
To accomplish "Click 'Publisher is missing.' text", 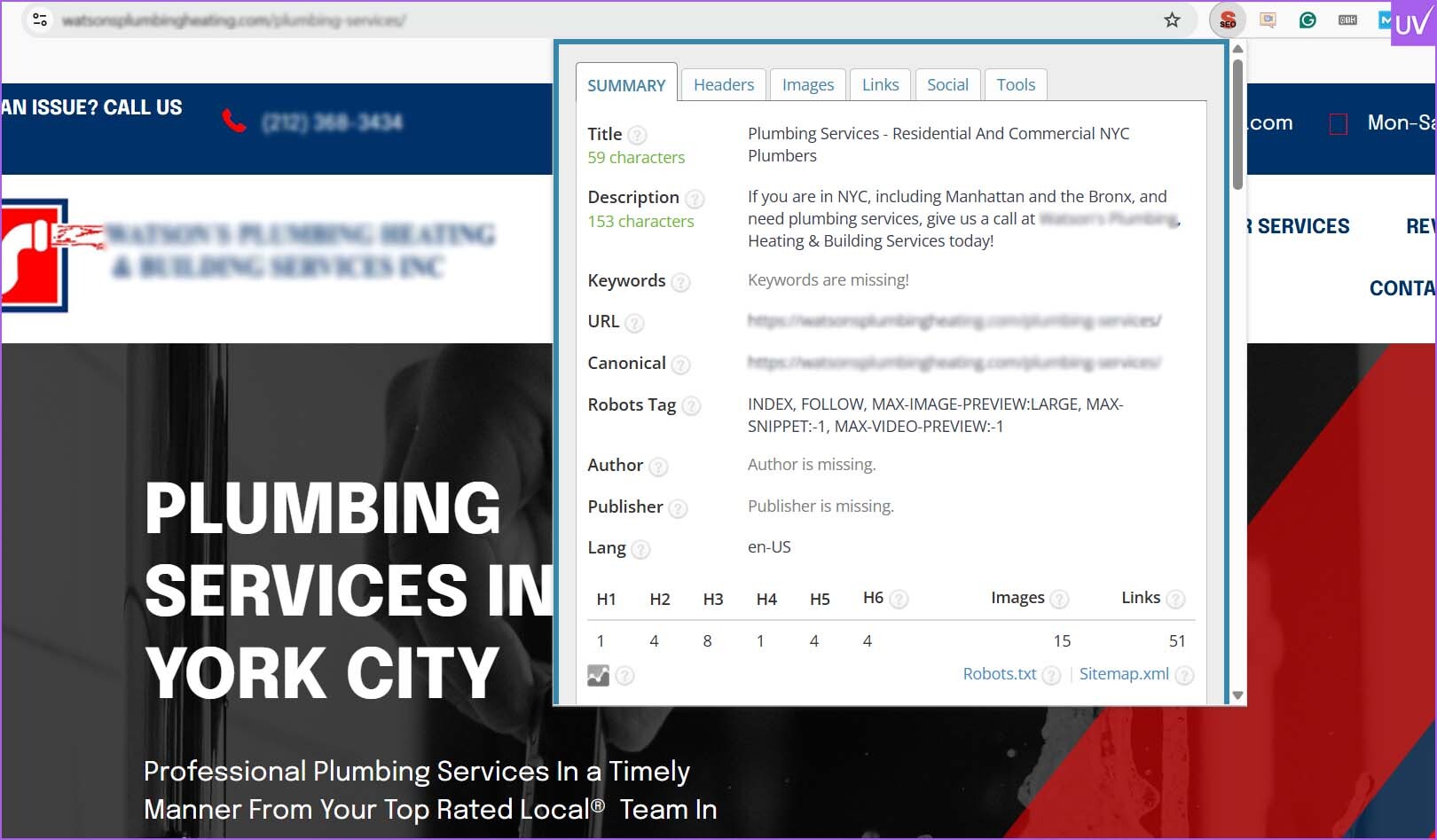I will 821,506.
